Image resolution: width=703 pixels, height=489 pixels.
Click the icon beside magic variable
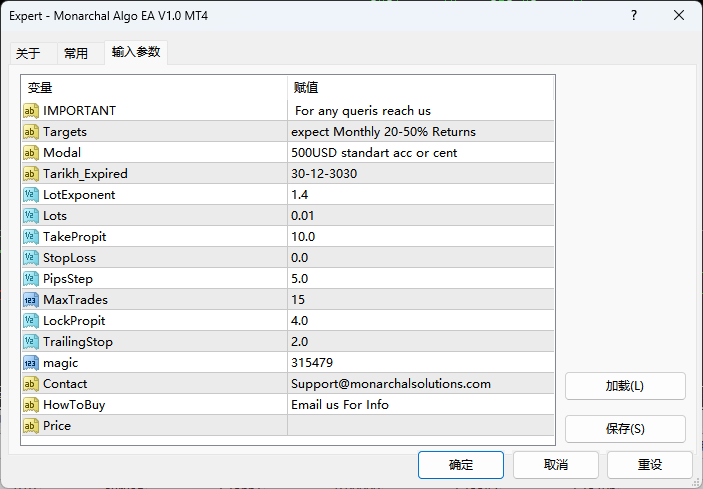[31, 363]
